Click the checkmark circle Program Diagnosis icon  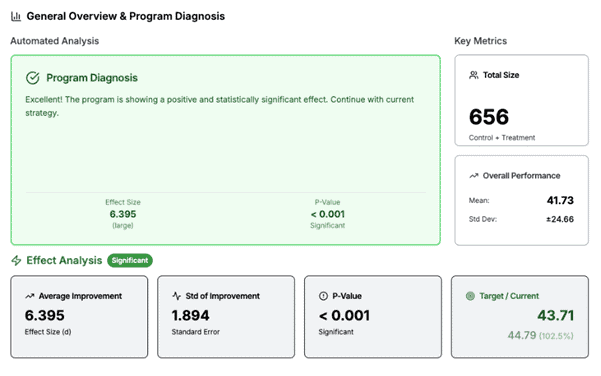coord(33,78)
